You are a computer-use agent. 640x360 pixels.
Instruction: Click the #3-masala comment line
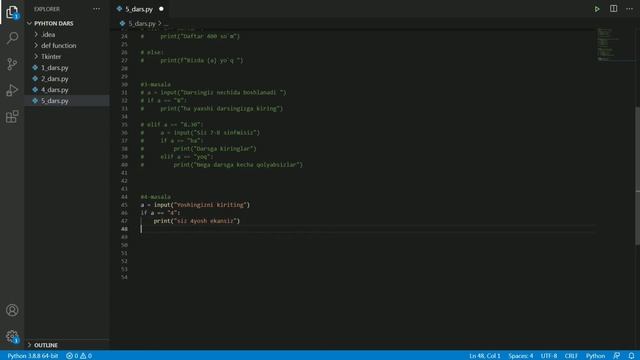156,84
